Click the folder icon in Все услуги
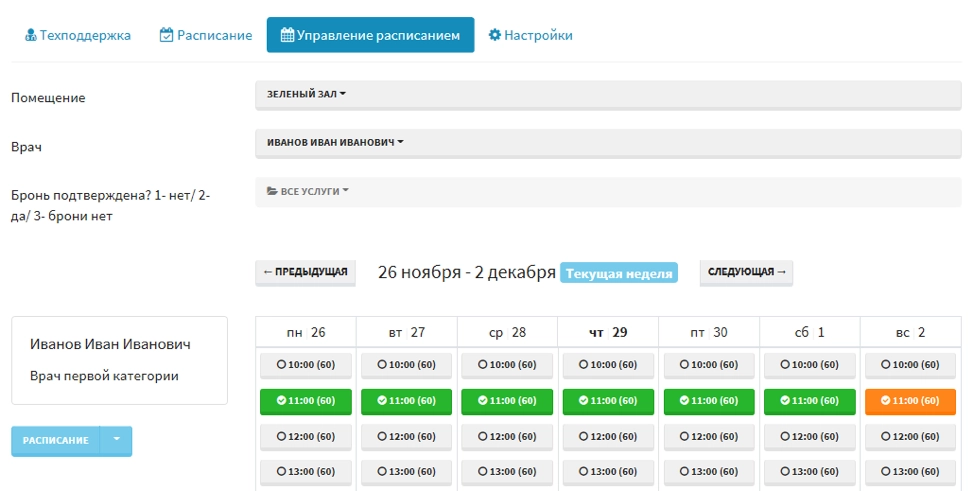Image resolution: width=974 pixels, height=491 pixels. point(272,191)
